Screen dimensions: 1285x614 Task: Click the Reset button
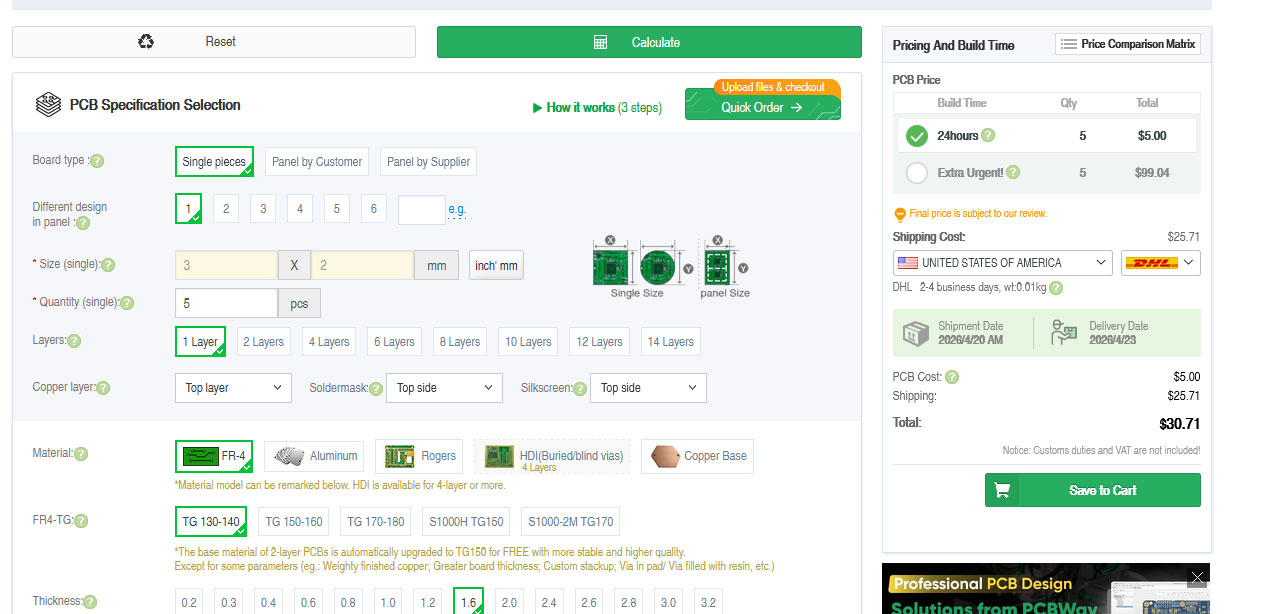pyautogui.click(x=214, y=42)
